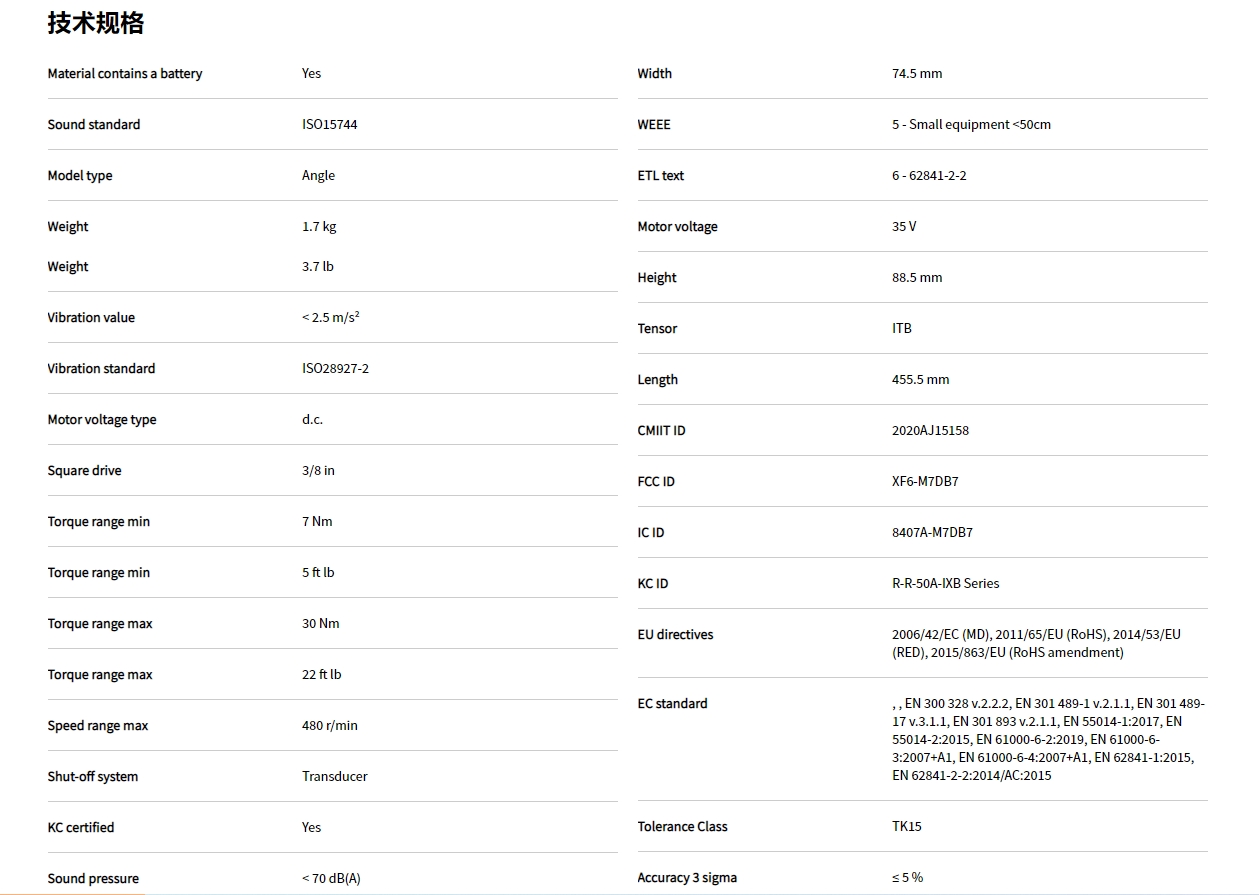Select the ISO28927-2 vibration standard value

pyautogui.click(x=335, y=369)
